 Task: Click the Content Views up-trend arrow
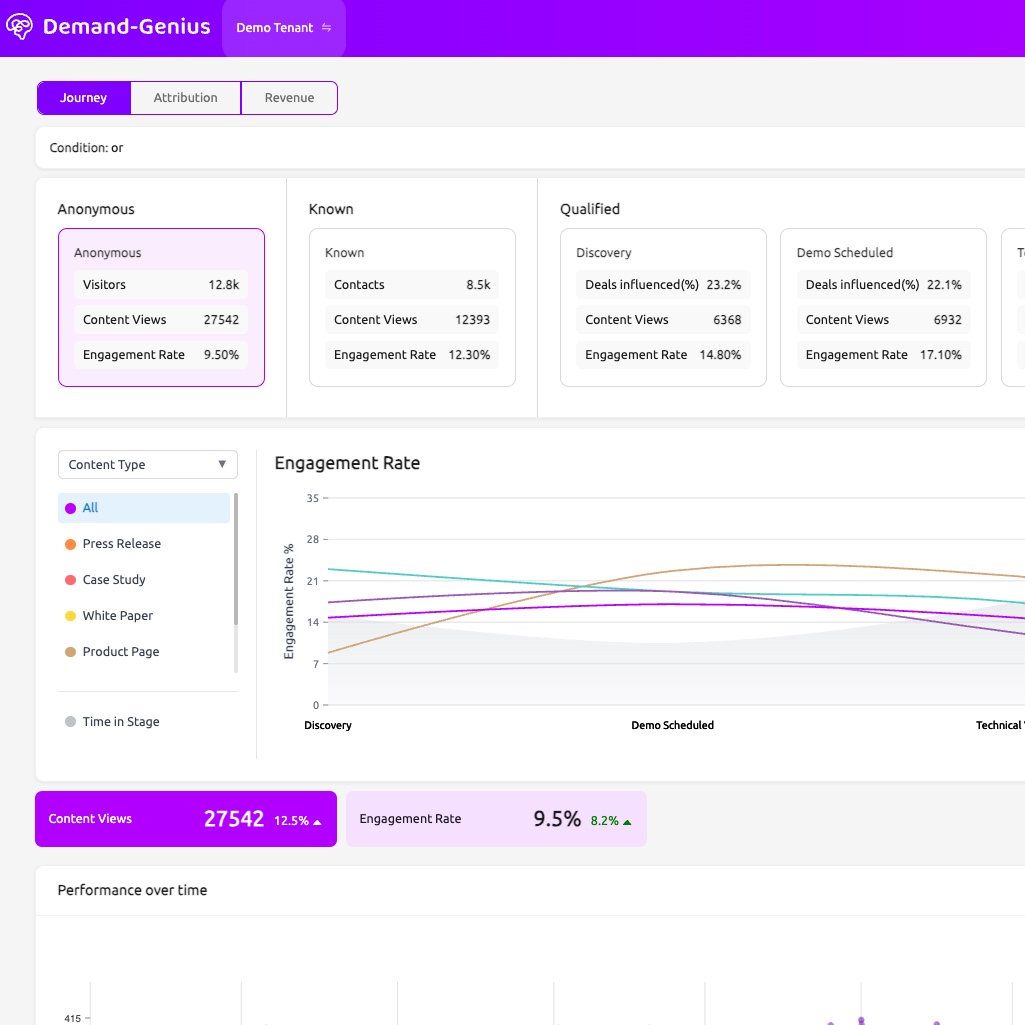click(317, 821)
